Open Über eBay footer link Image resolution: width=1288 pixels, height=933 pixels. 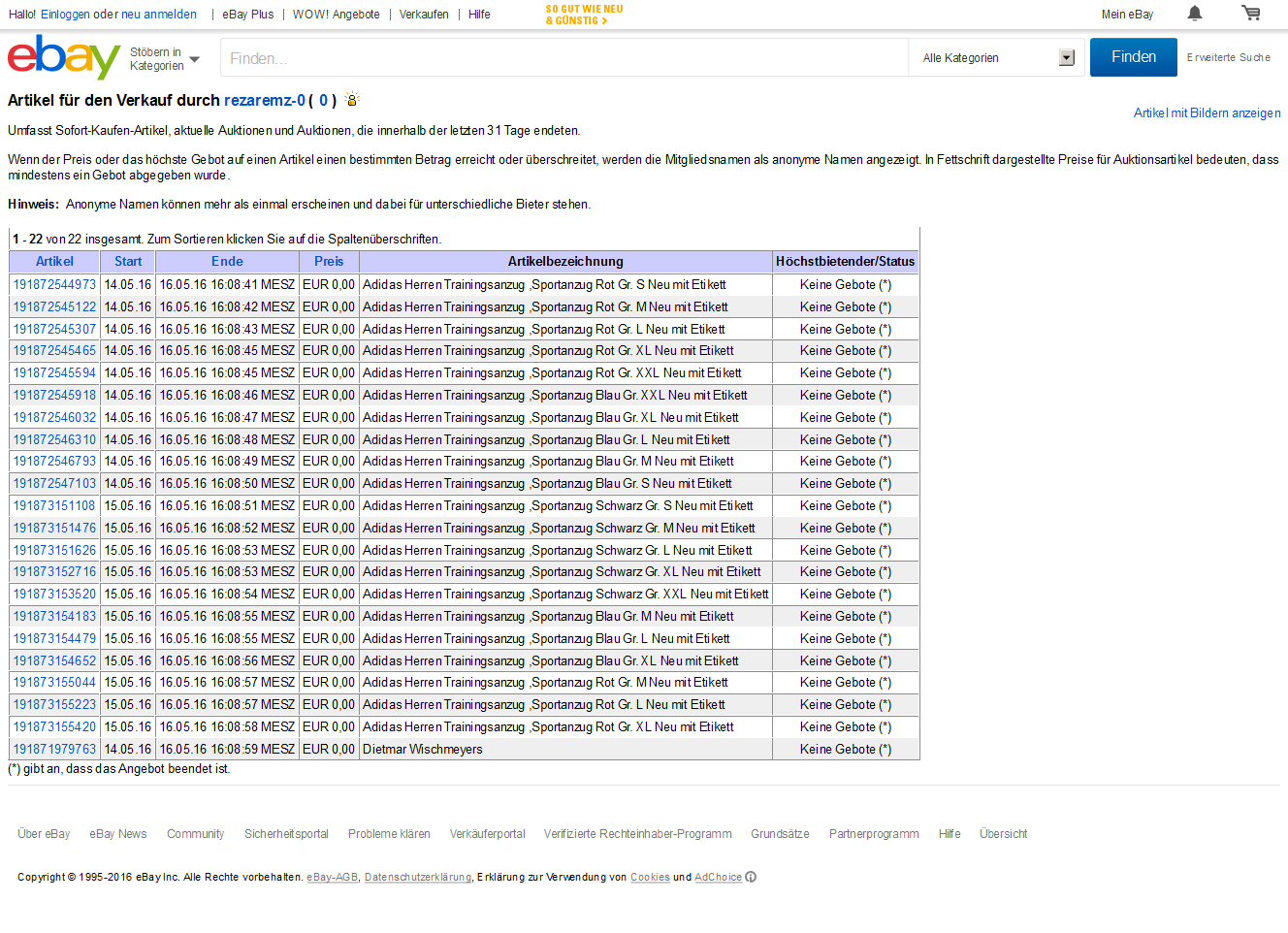point(44,834)
